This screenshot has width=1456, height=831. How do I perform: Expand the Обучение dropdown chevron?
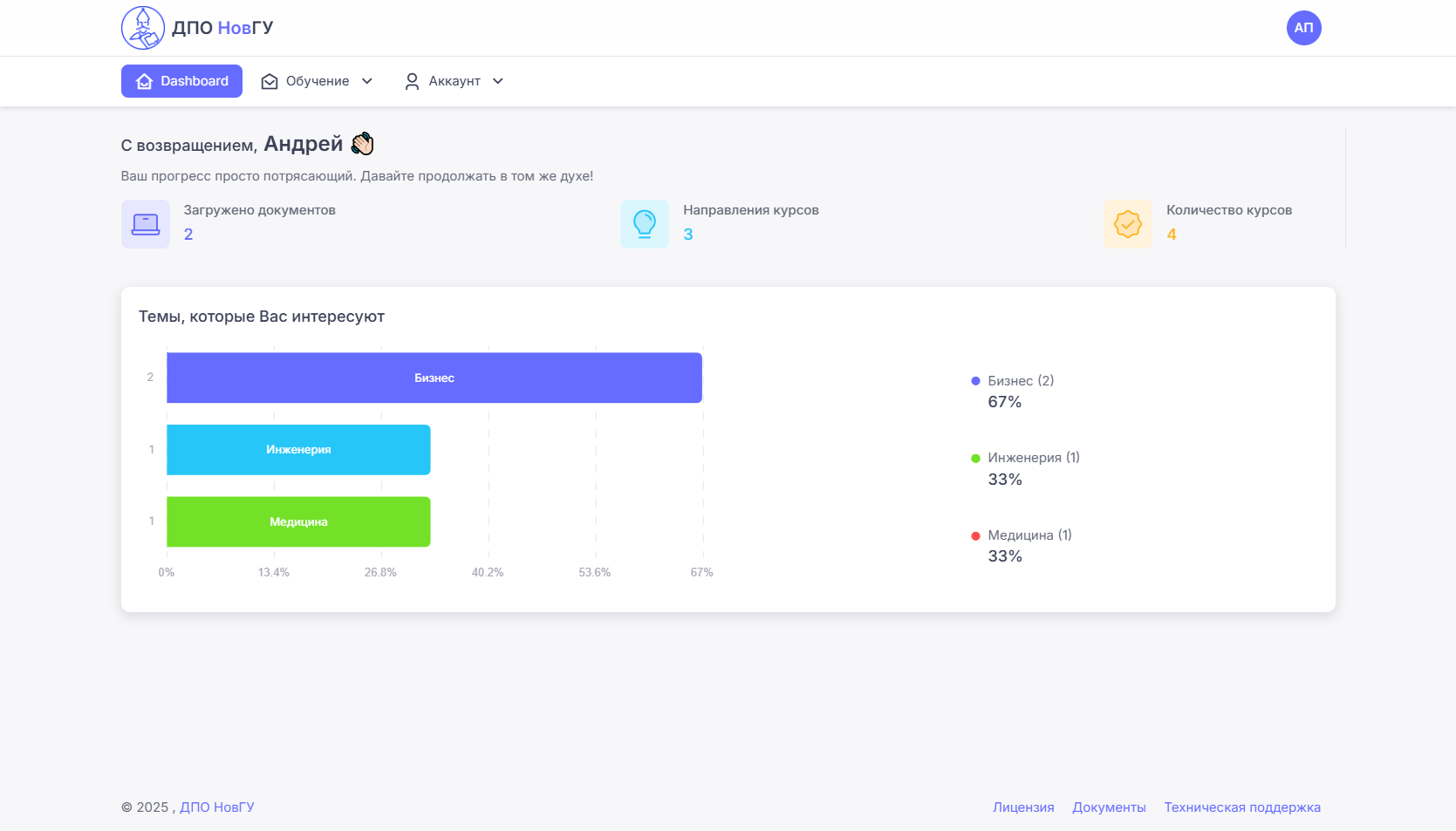(x=367, y=81)
